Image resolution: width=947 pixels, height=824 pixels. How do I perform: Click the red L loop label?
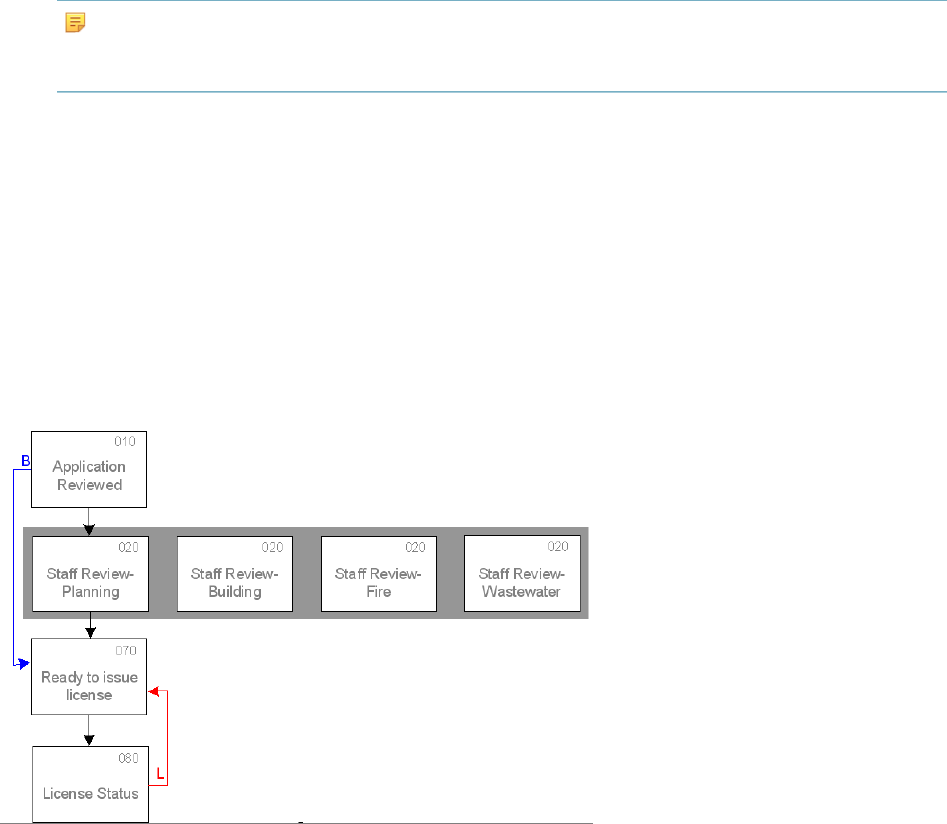[160, 774]
